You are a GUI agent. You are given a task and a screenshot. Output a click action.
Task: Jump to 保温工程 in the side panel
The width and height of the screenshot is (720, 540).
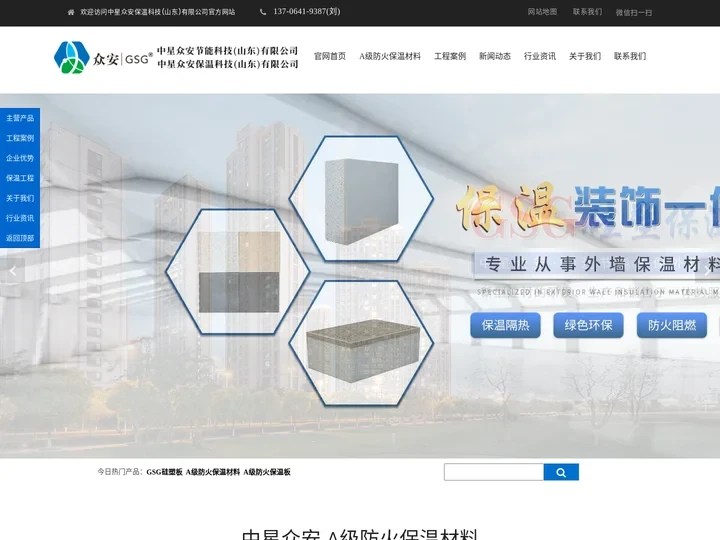tap(20, 178)
